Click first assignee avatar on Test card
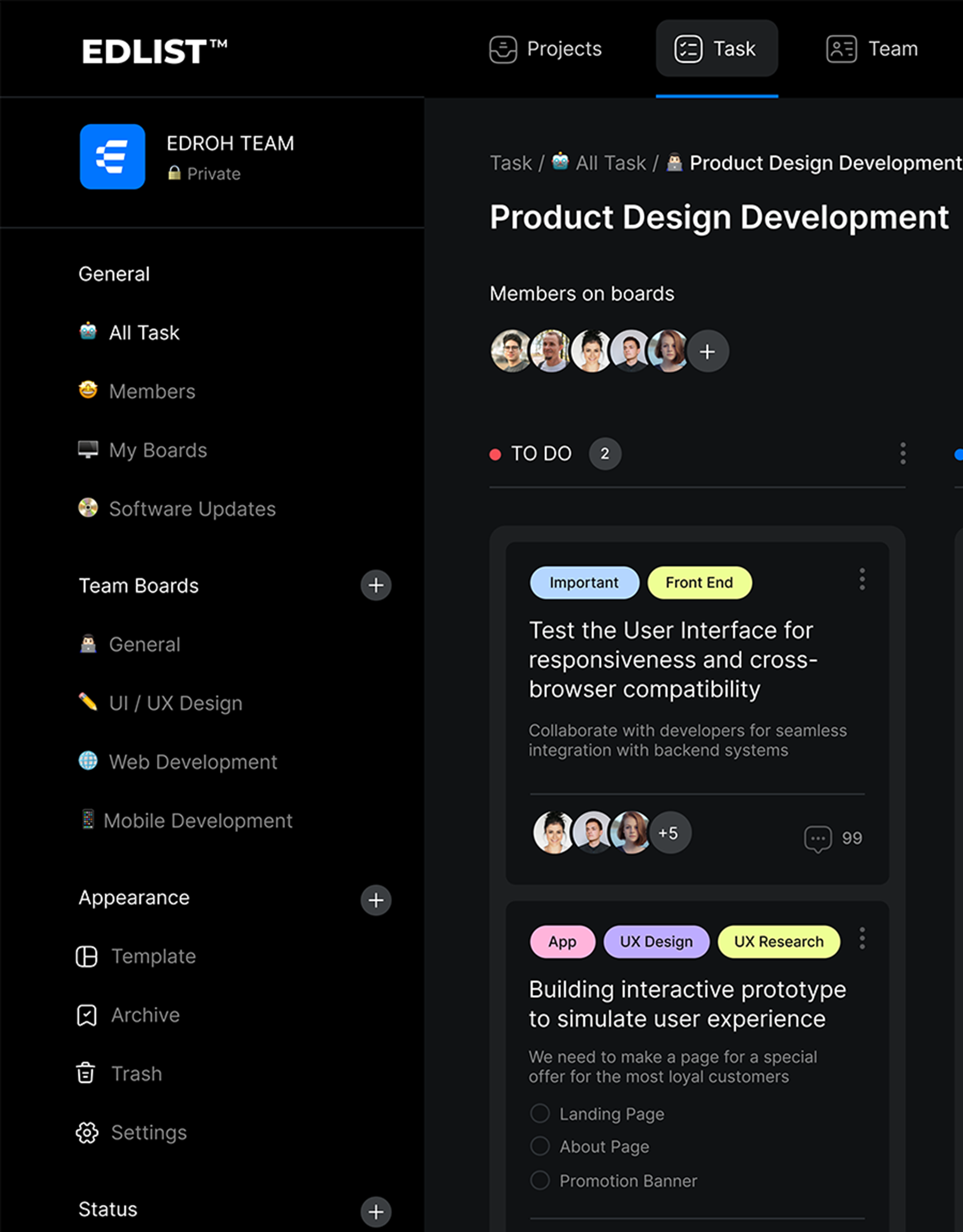The width and height of the screenshot is (963, 1232). 554,833
